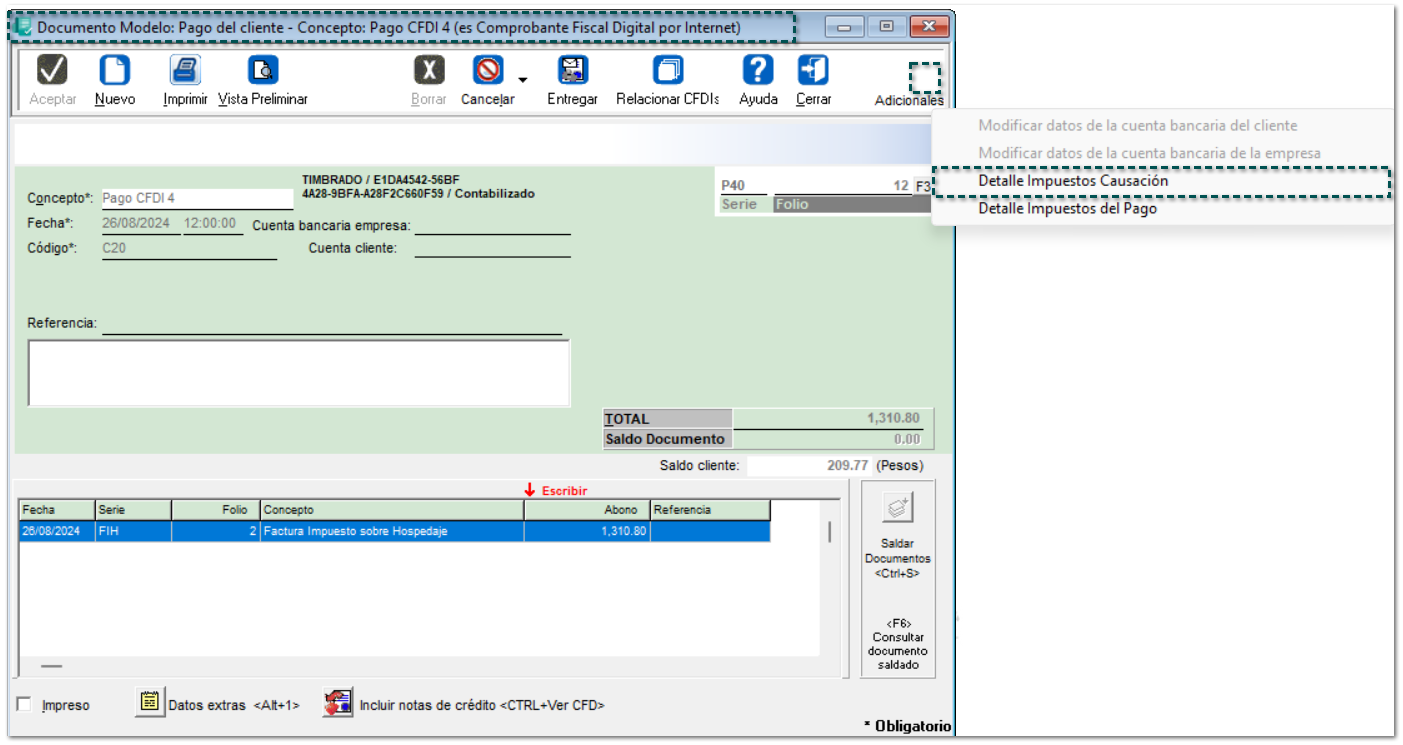Open Ayuda help icon
The height and width of the screenshot is (745, 1403).
click(x=758, y=71)
